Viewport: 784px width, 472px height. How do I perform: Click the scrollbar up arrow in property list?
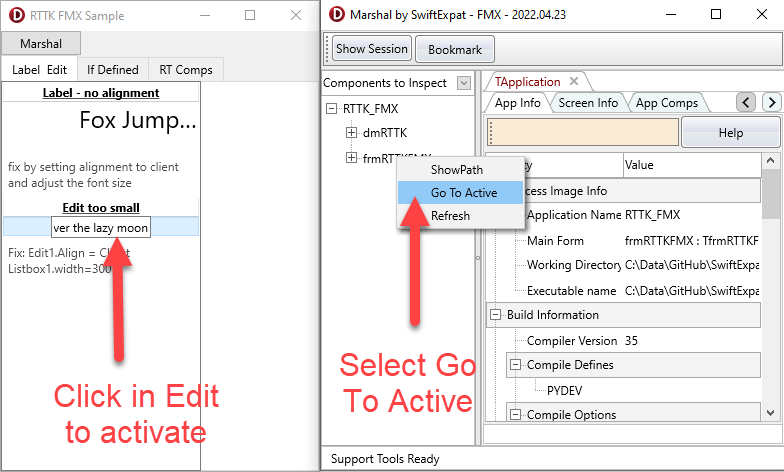pyautogui.click(x=770, y=160)
